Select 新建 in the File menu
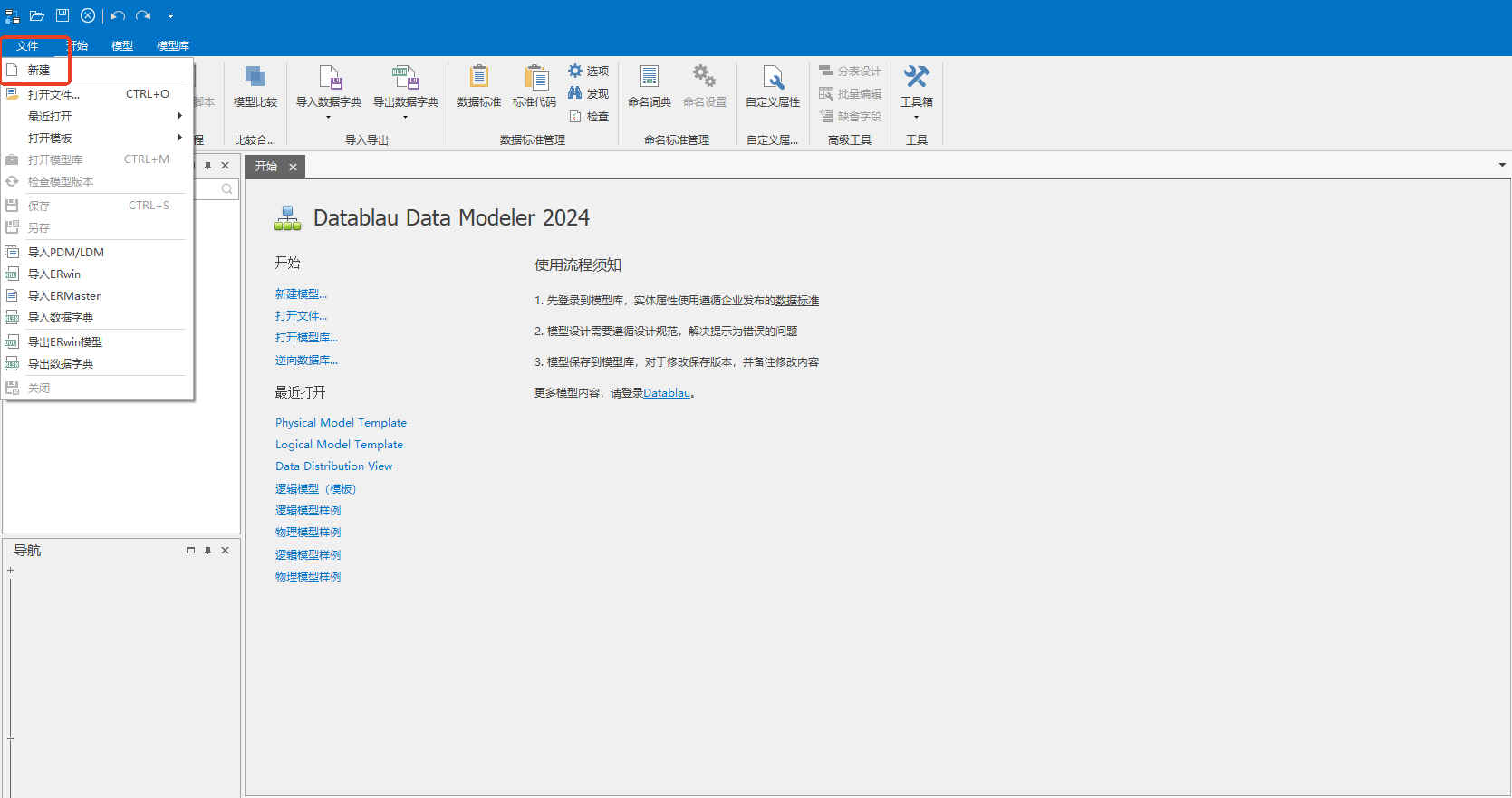The height and width of the screenshot is (798, 1512). tap(98, 70)
